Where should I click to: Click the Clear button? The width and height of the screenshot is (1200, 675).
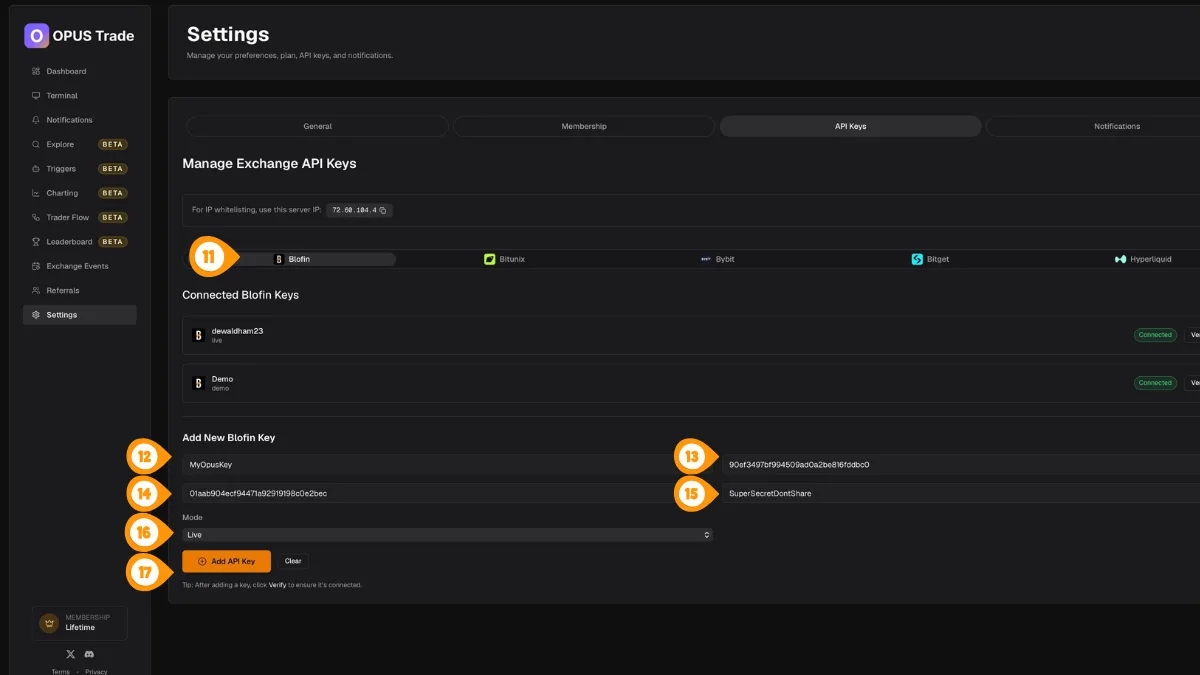pyautogui.click(x=293, y=561)
